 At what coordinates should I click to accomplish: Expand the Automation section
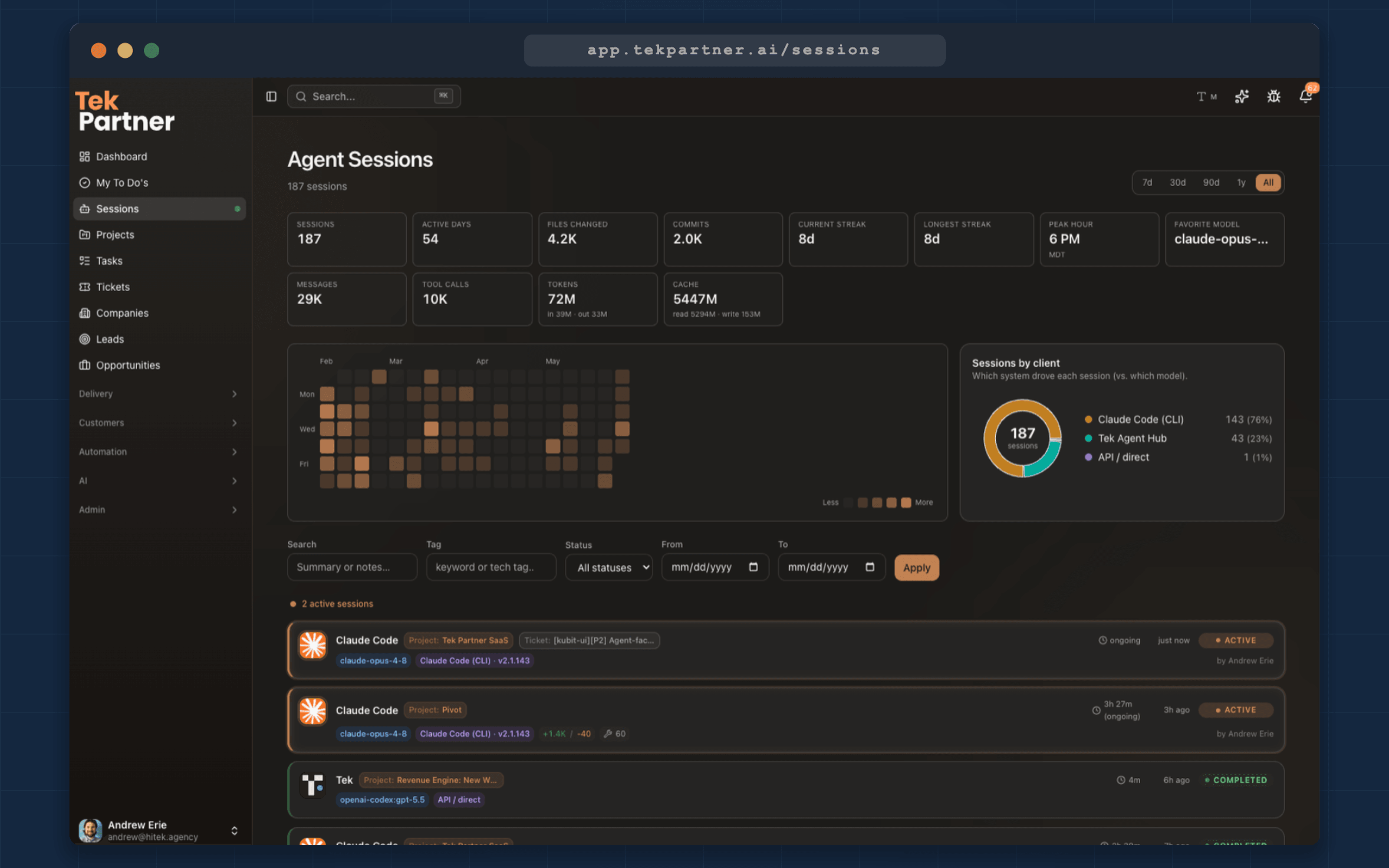158,452
